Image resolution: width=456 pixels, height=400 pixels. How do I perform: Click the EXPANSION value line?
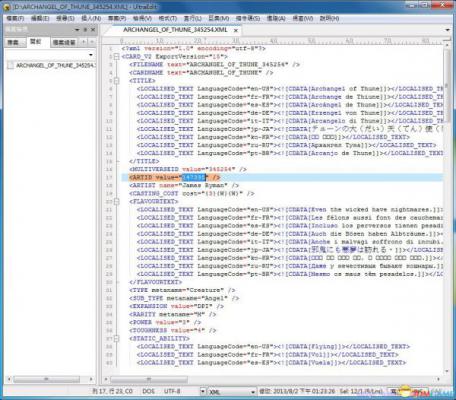177,306
